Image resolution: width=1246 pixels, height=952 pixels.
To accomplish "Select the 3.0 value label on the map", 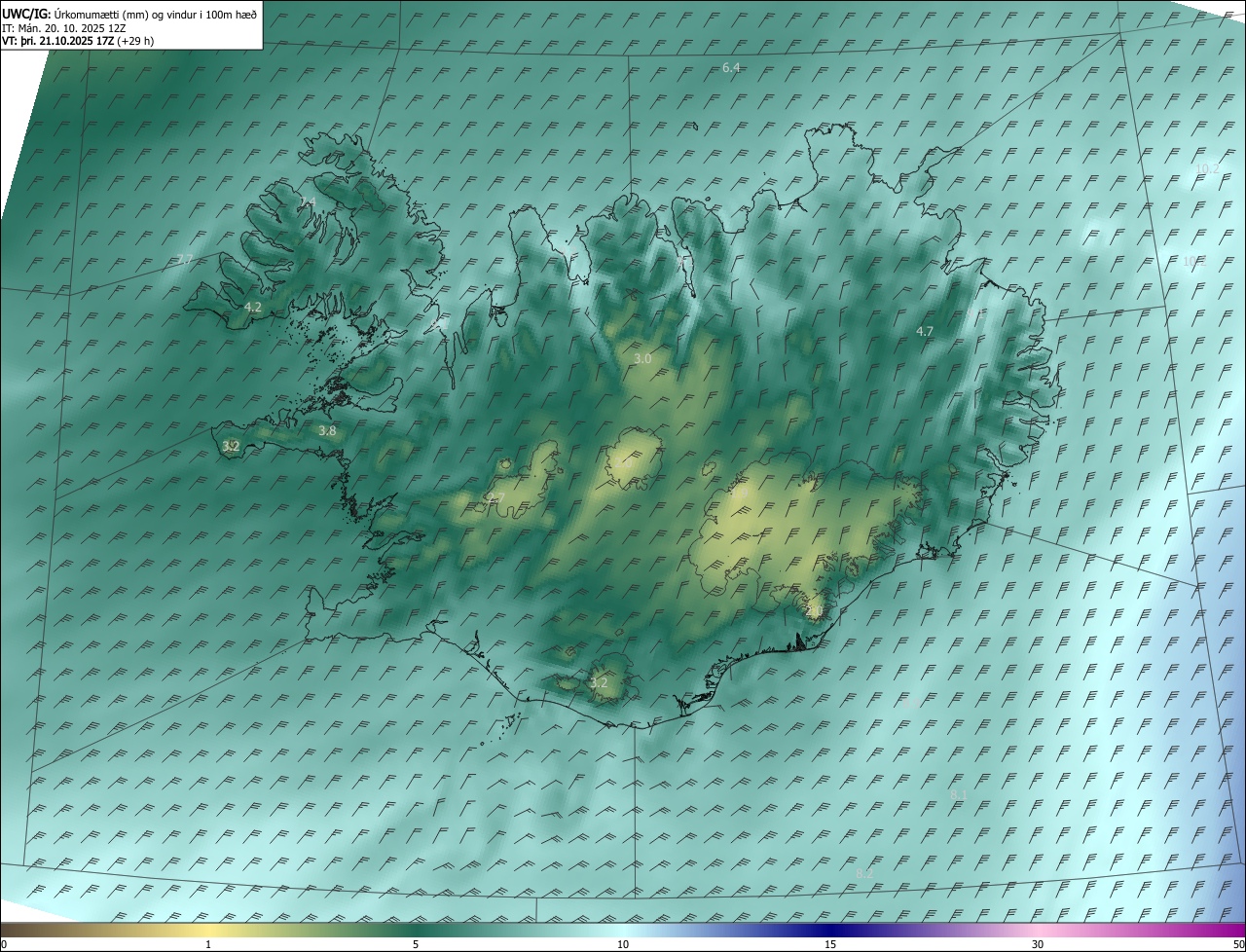I will click(642, 359).
